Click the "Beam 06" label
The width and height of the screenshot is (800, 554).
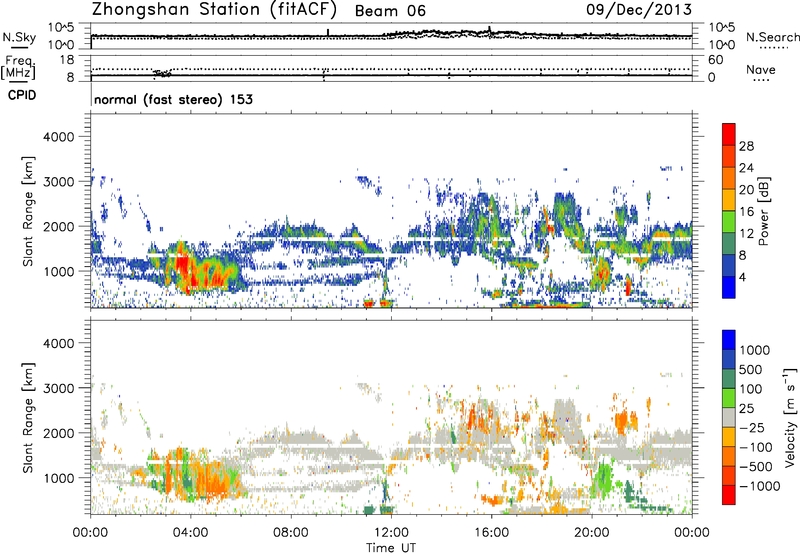[390, 11]
